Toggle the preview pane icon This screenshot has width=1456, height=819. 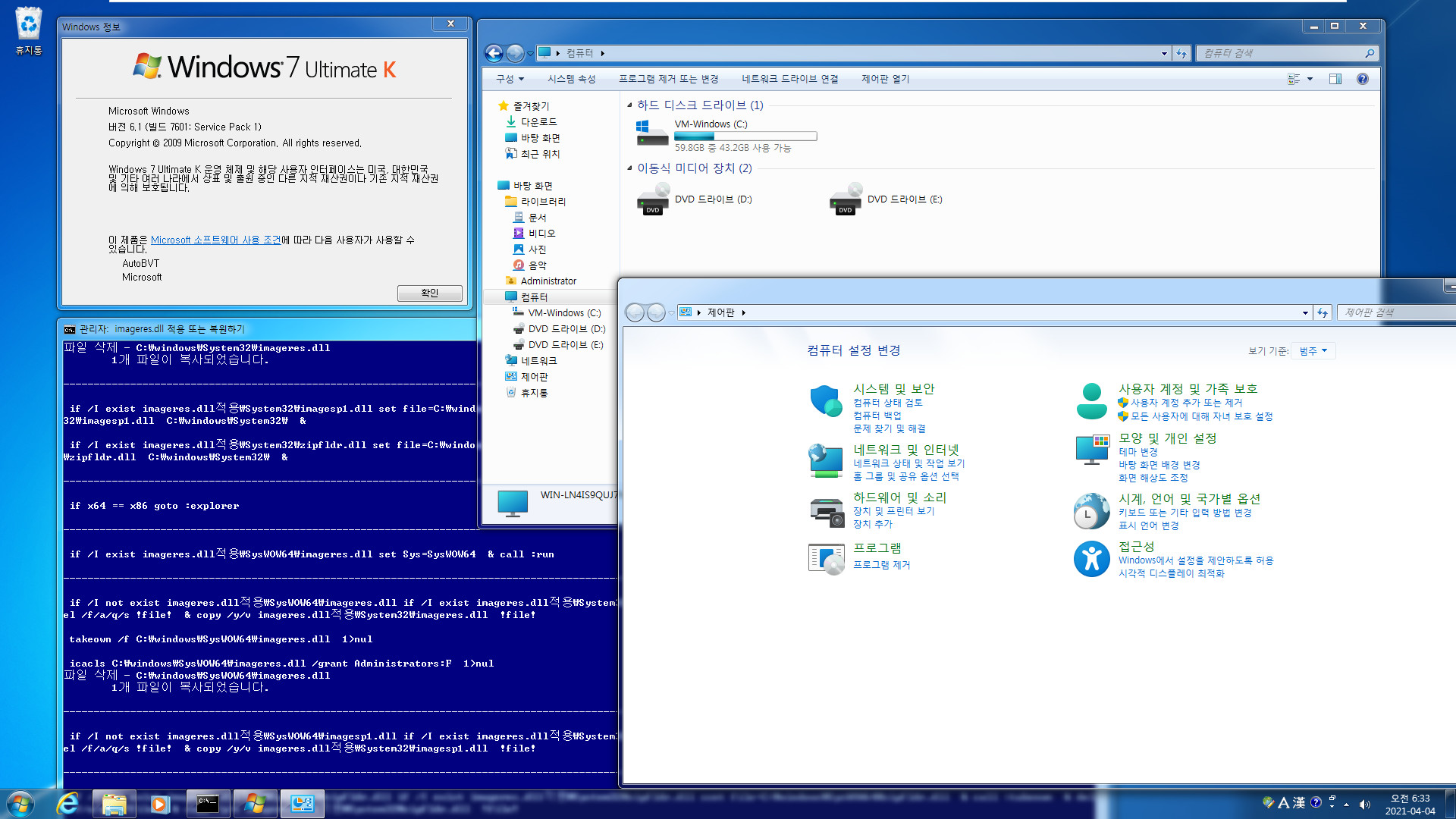(x=1335, y=79)
